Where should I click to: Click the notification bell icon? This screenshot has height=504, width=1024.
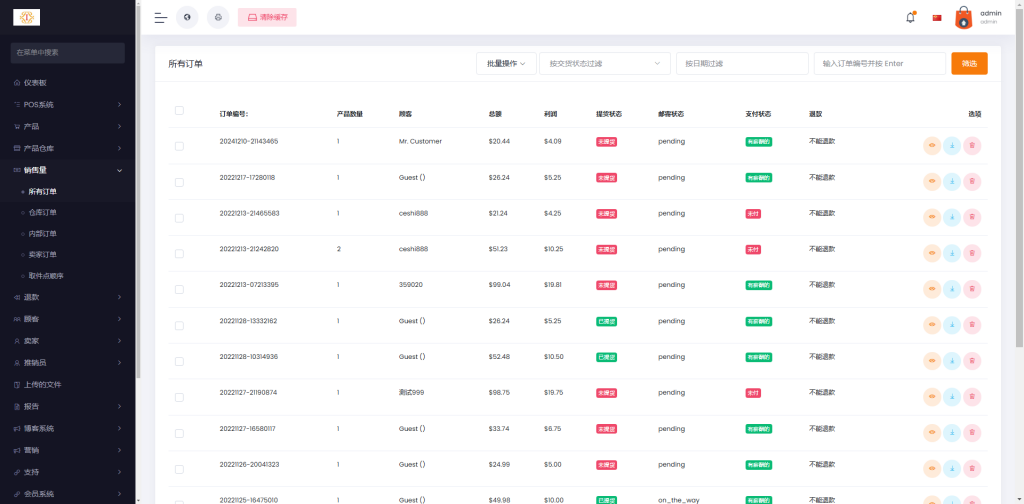point(910,17)
